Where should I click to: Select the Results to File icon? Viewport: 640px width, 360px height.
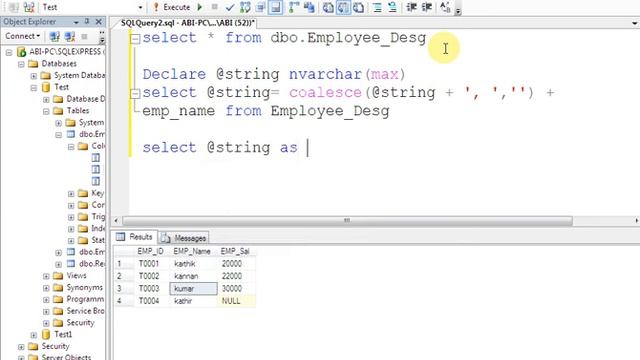[x=359, y=7]
